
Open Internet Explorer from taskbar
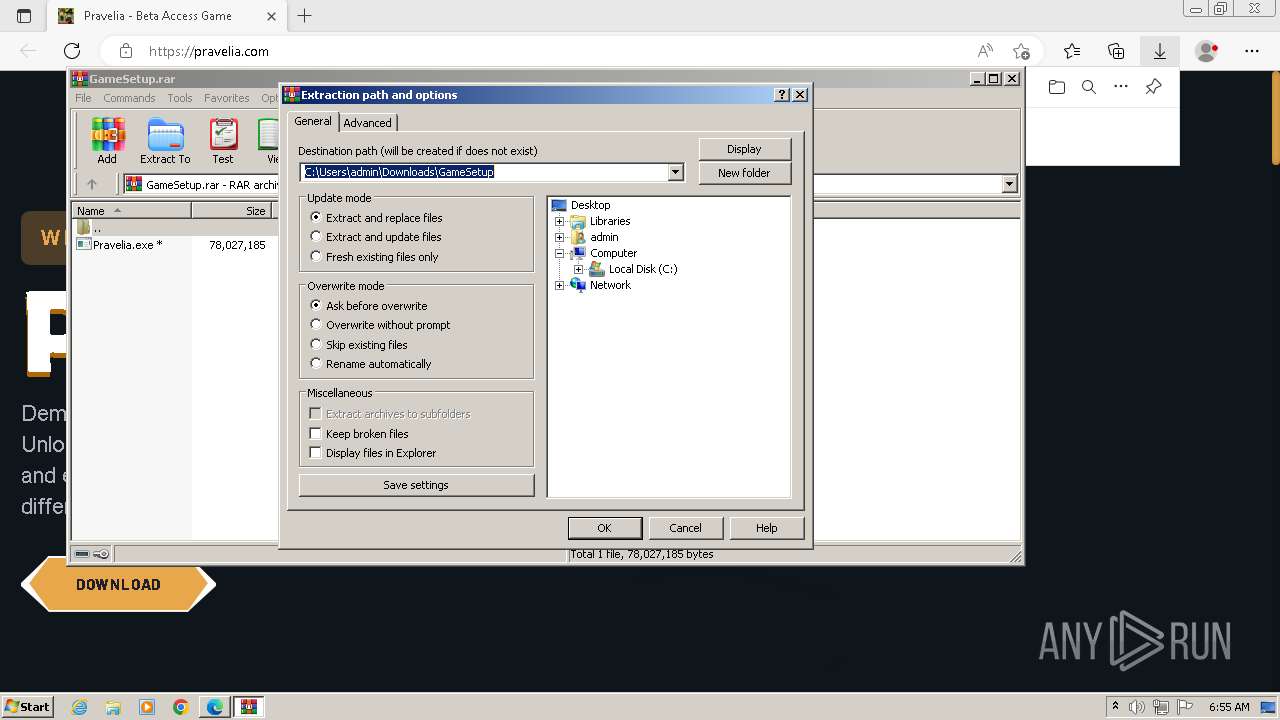tap(79, 707)
